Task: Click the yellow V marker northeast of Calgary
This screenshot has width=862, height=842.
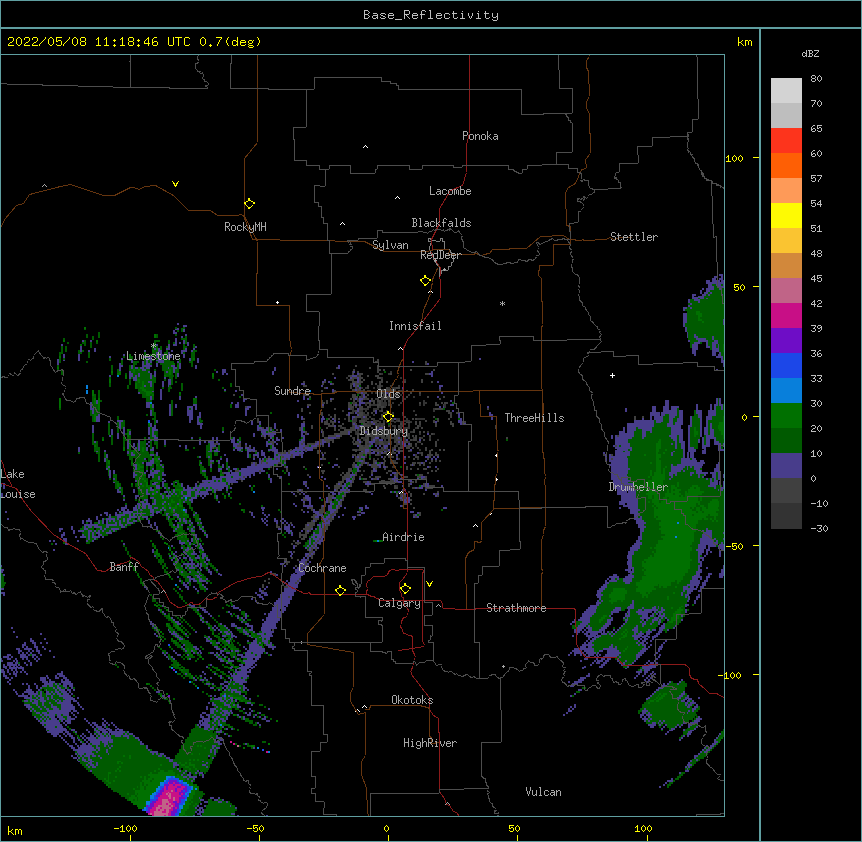Action: click(429, 584)
